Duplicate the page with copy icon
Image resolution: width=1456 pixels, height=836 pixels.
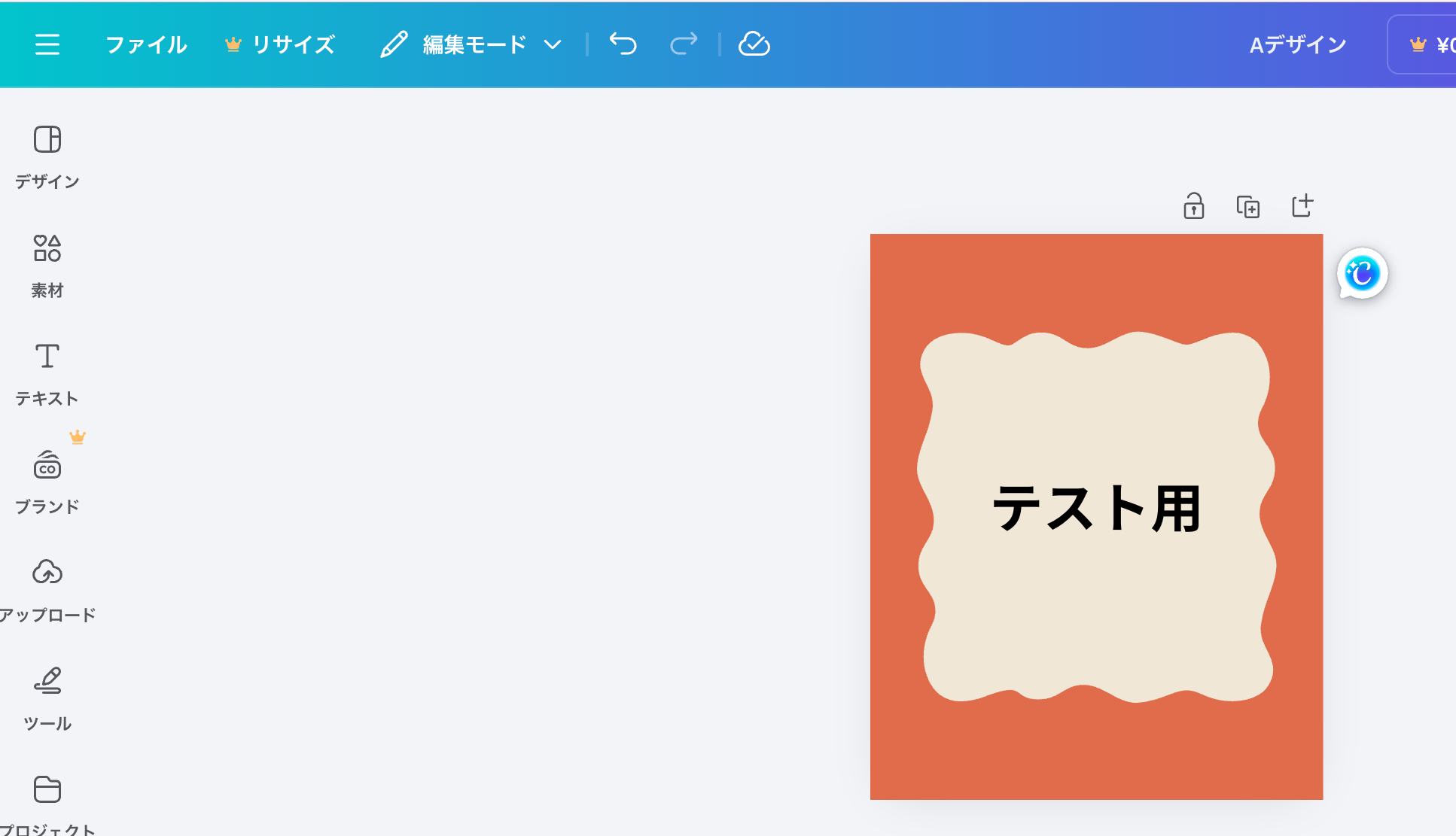[1248, 206]
